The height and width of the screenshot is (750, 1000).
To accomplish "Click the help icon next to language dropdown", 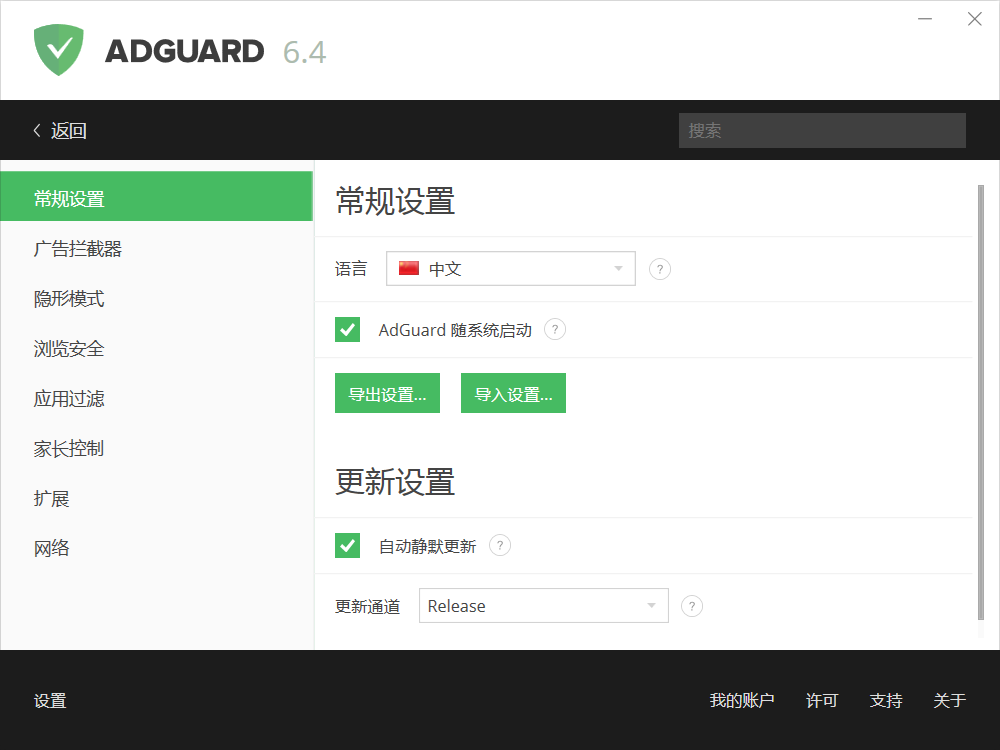I will [x=659, y=269].
